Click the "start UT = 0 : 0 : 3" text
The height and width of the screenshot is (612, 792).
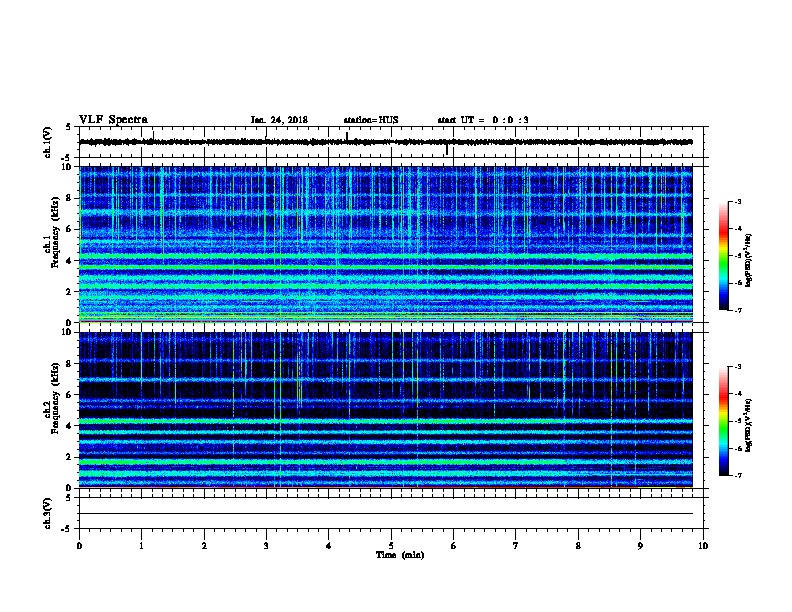483,120
